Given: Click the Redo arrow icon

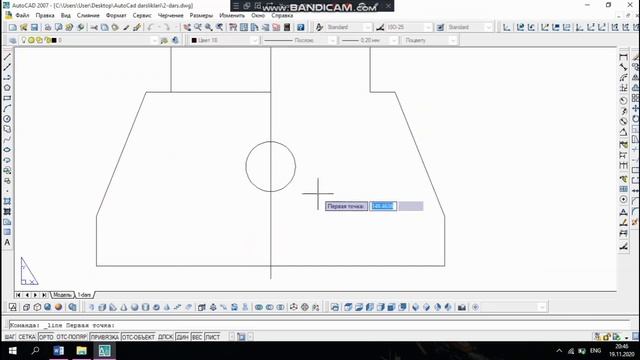Looking at the screenshot, I should (x=167, y=27).
